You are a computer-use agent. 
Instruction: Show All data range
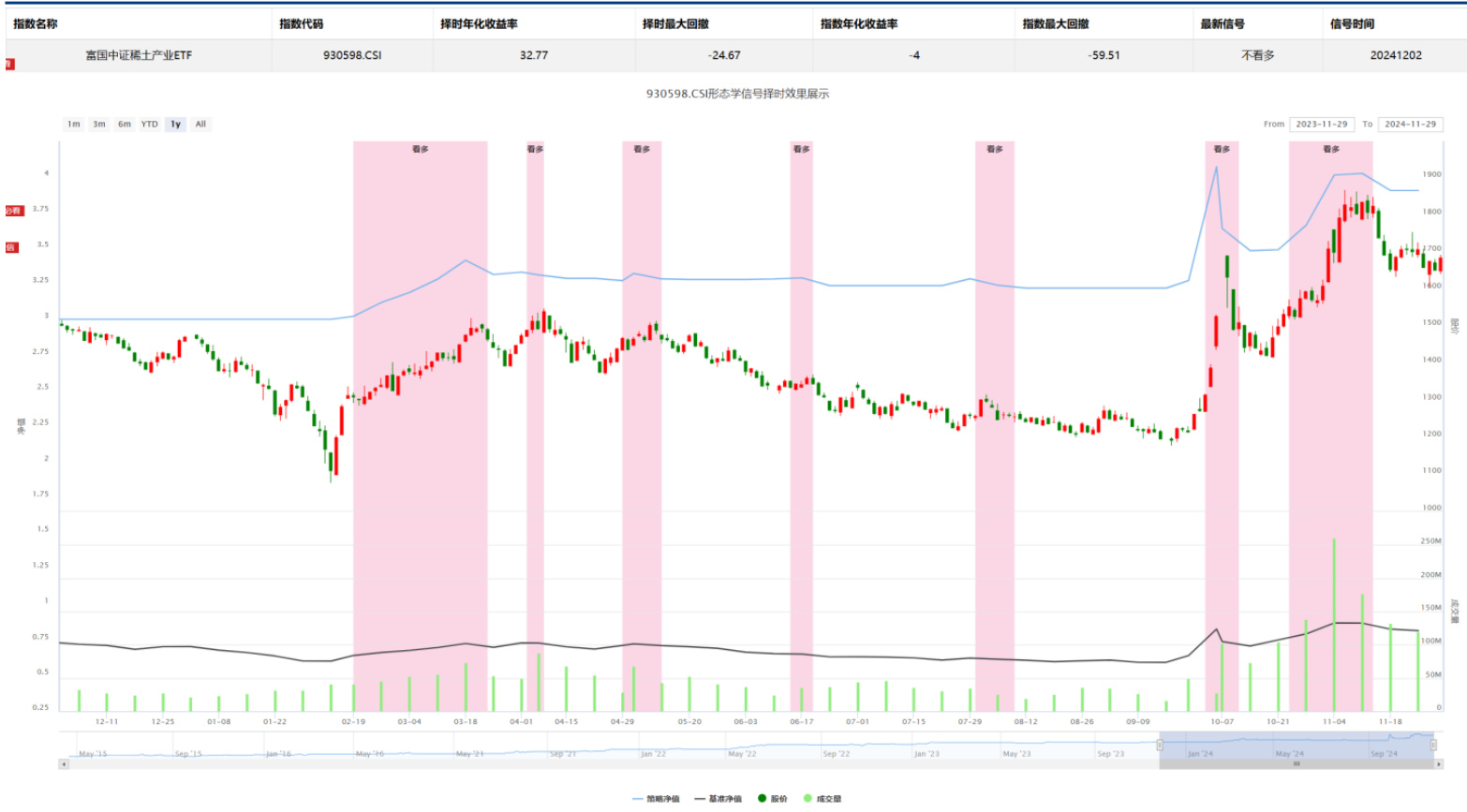pos(200,124)
